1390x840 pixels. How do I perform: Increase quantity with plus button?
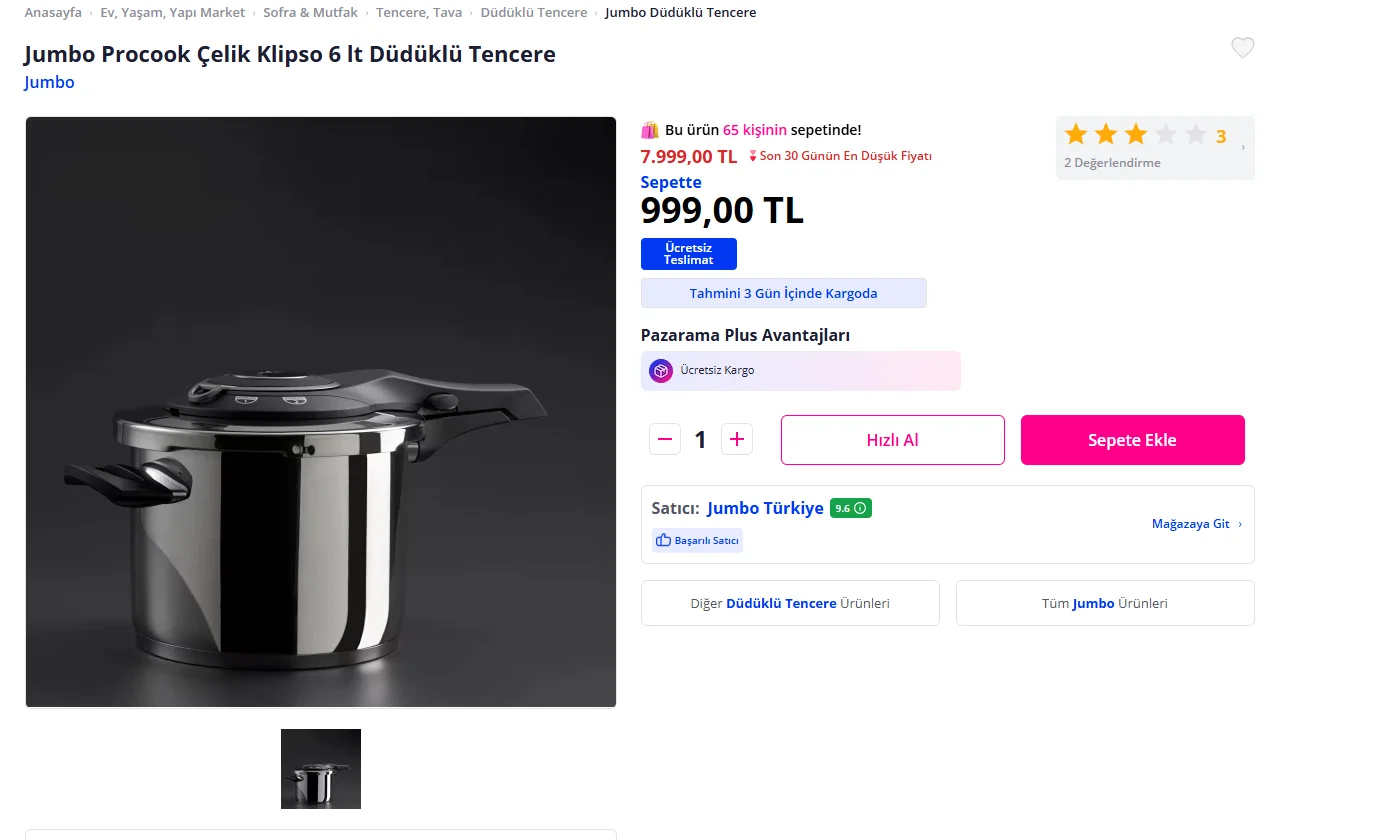[x=737, y=439]
